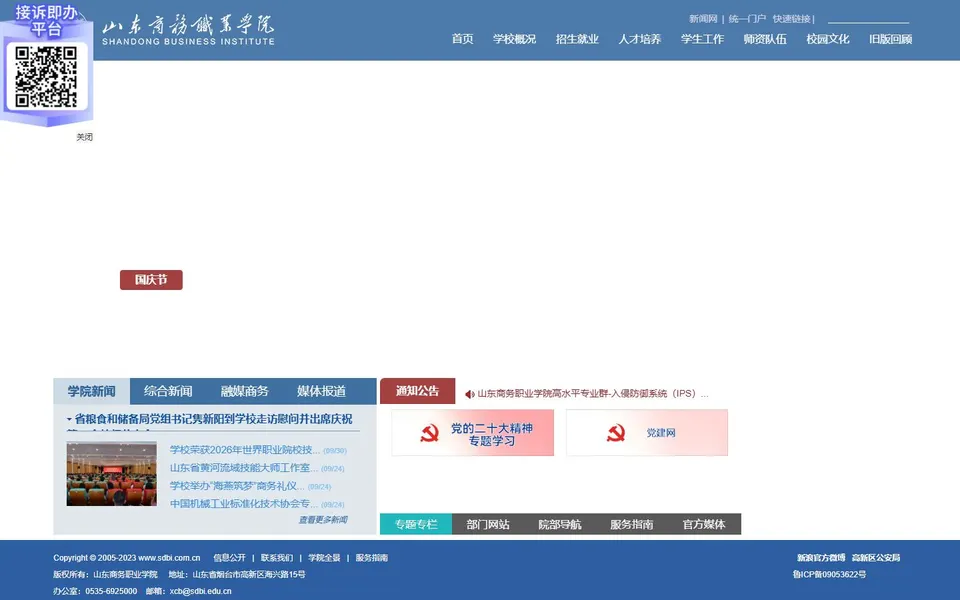
Task: Open news 中国机械工业标准化技术协会专...
Action: pyautogui.click(x=244, y=504)
